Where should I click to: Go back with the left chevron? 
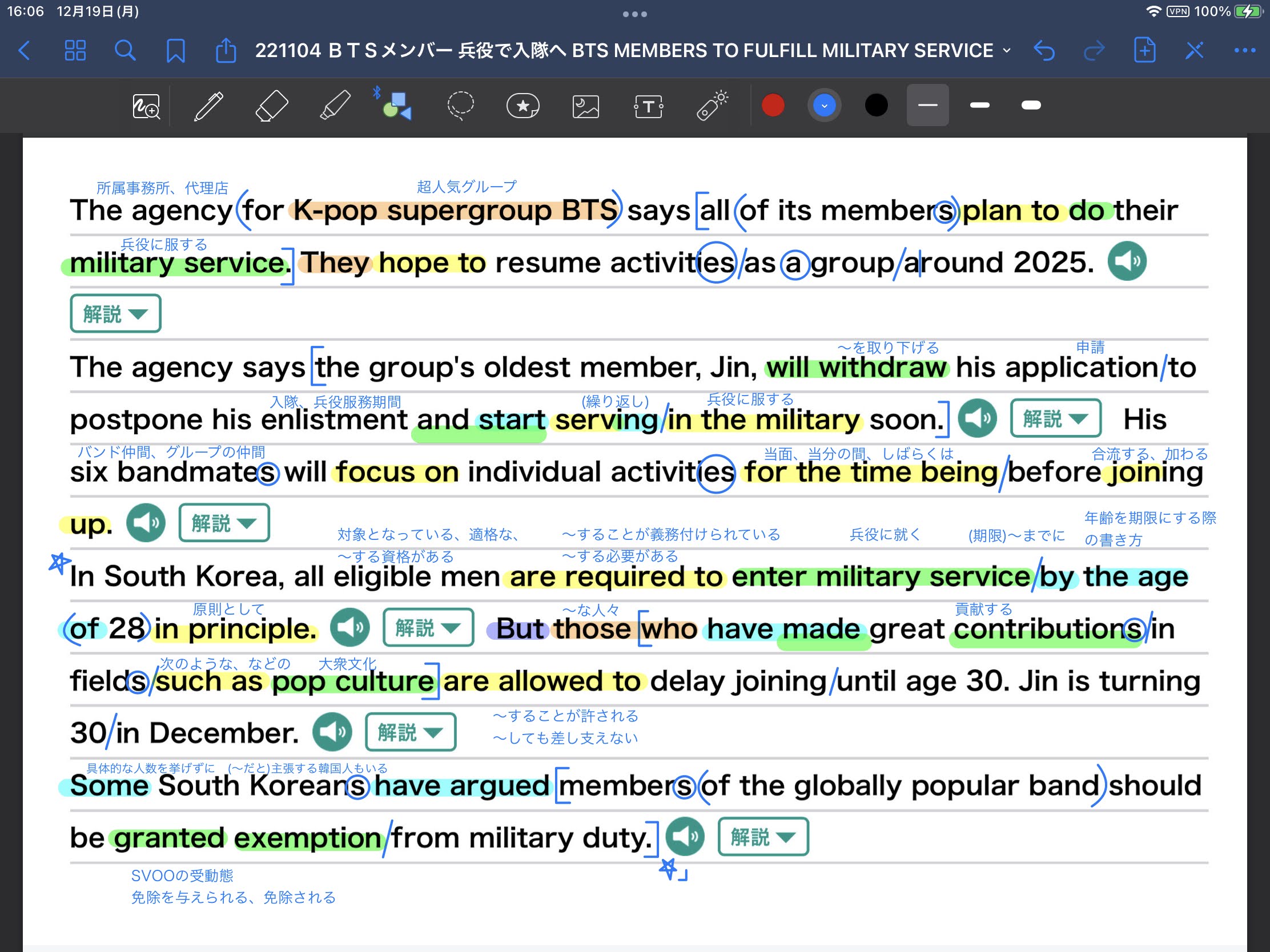pyautogui.click(x=24, y=50)
